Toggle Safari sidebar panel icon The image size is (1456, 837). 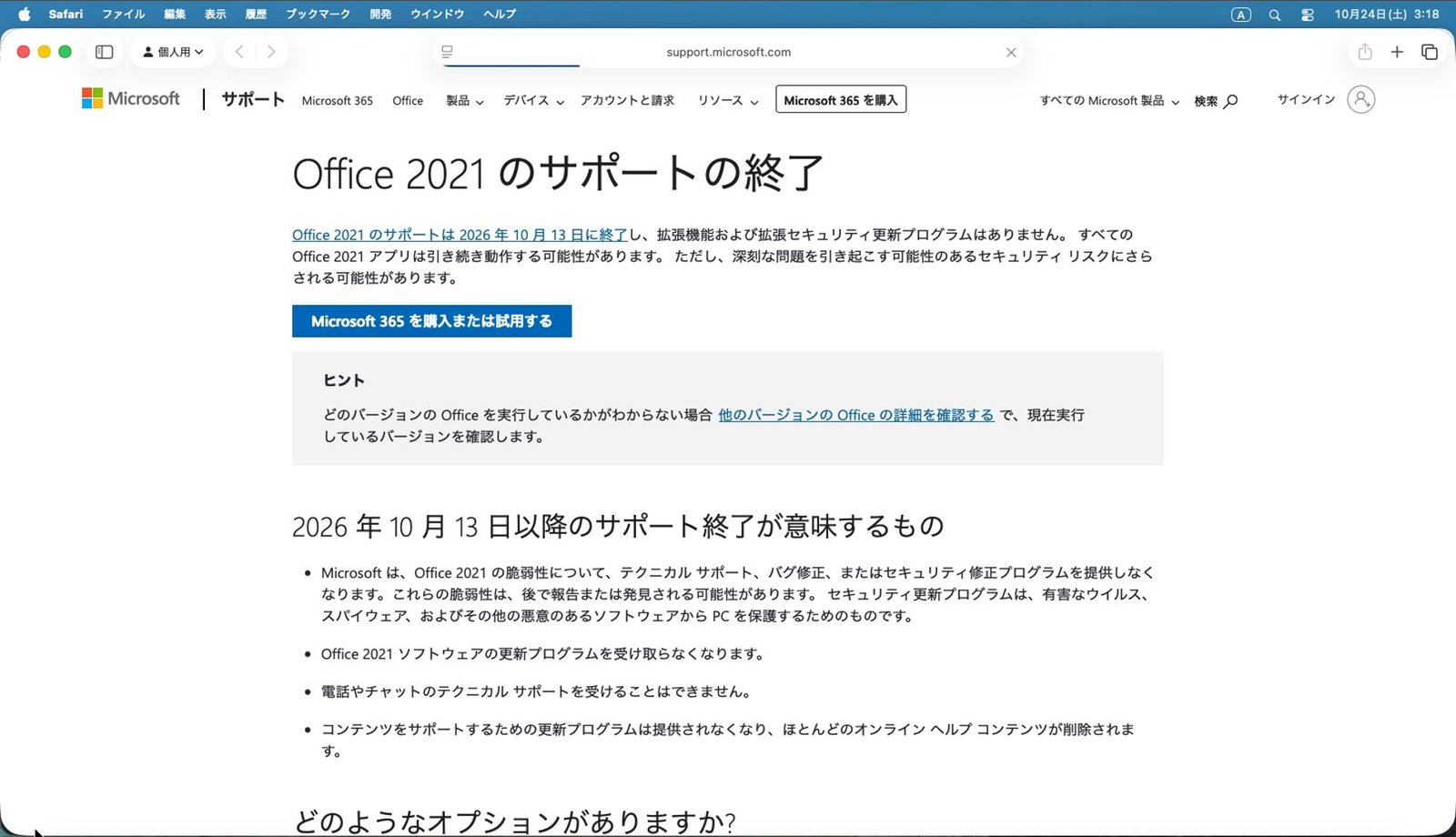[105, 52]
